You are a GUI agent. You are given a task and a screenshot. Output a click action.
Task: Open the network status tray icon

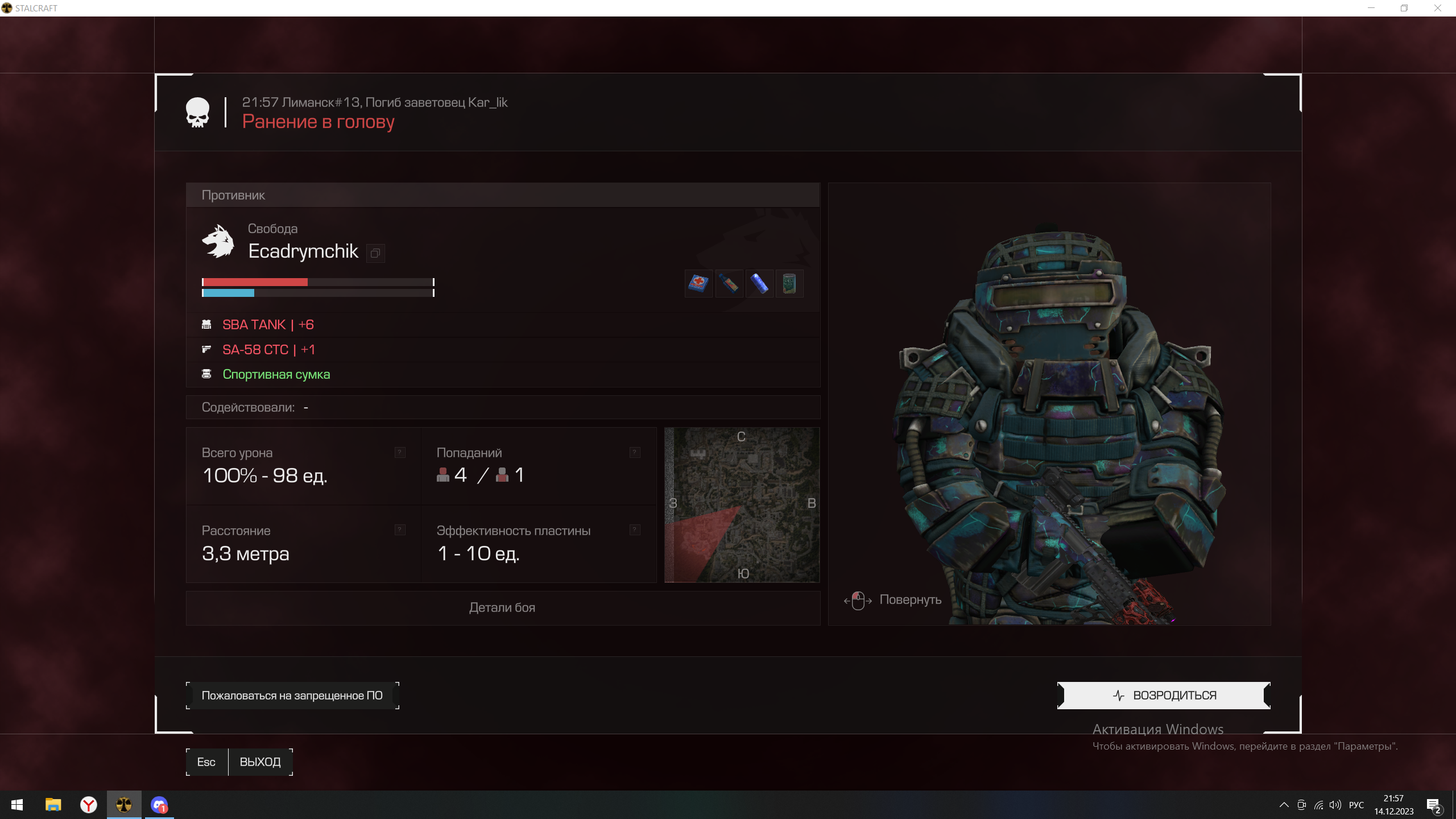(1318, 805)
